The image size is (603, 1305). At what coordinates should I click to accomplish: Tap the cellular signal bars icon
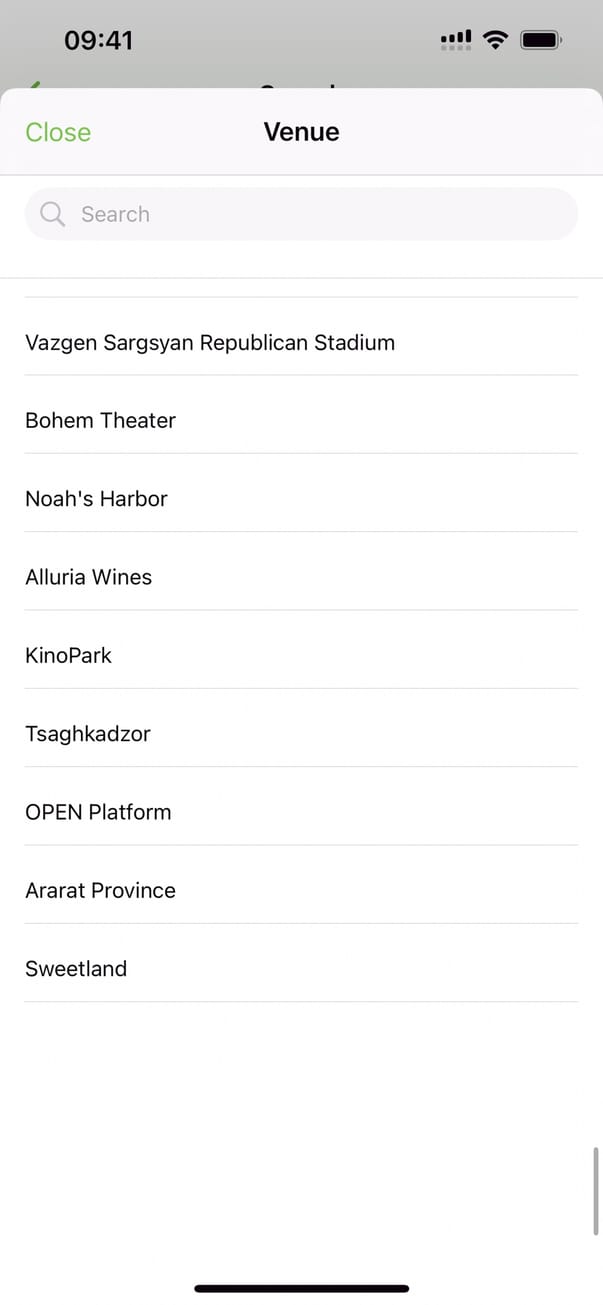pyautogui.click(x=456, y=40)
